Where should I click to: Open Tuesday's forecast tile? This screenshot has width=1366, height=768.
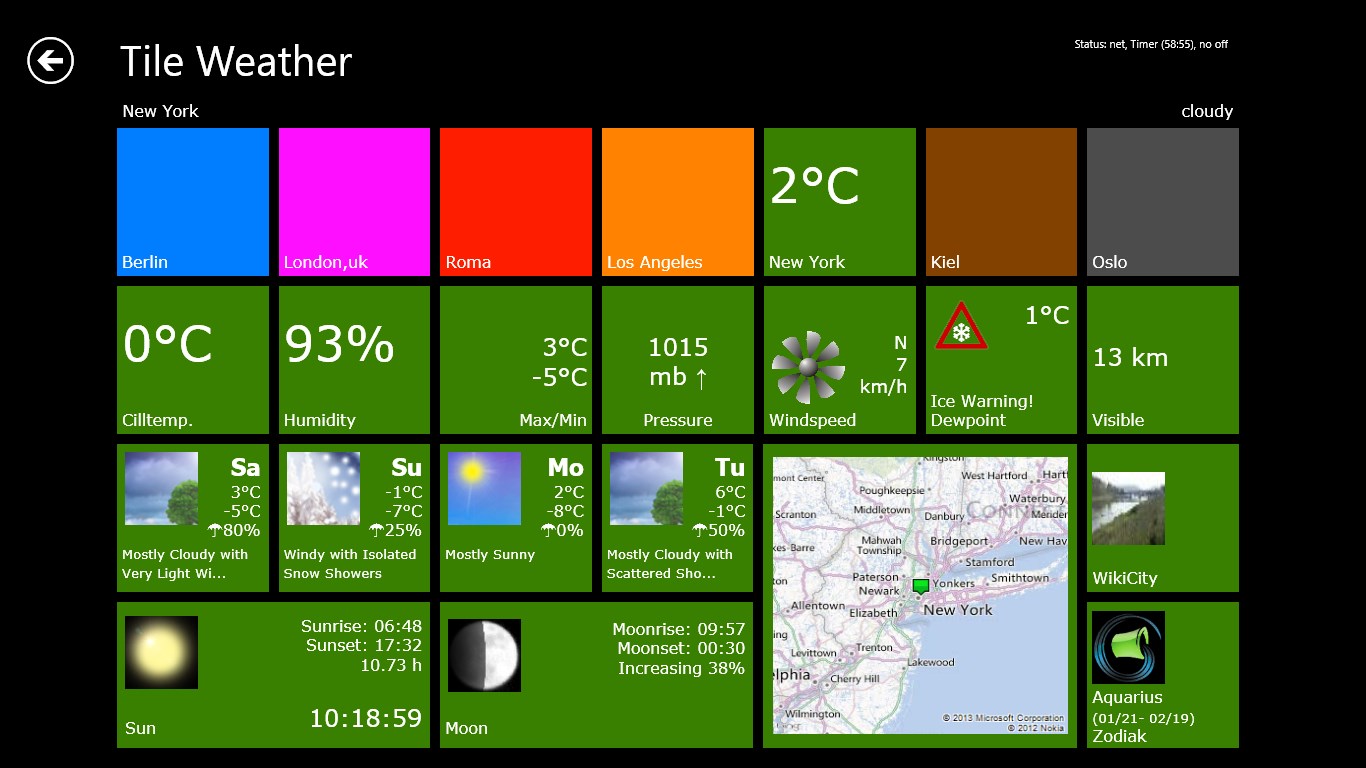click(677, 518)
